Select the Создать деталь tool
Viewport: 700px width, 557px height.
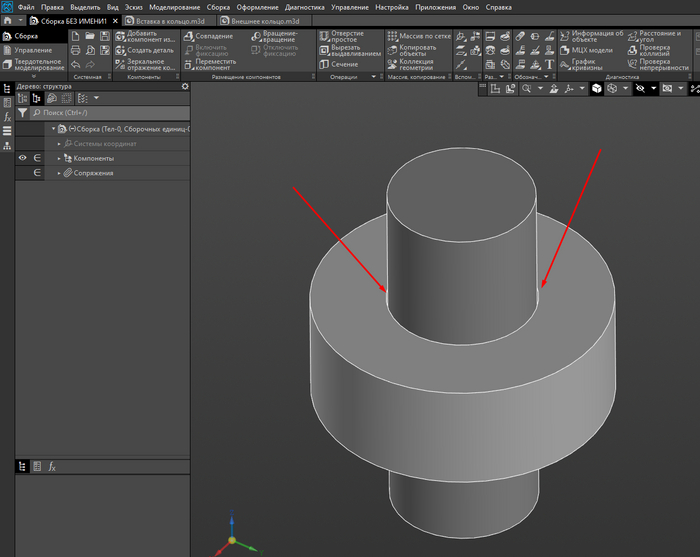click(145, 50)
